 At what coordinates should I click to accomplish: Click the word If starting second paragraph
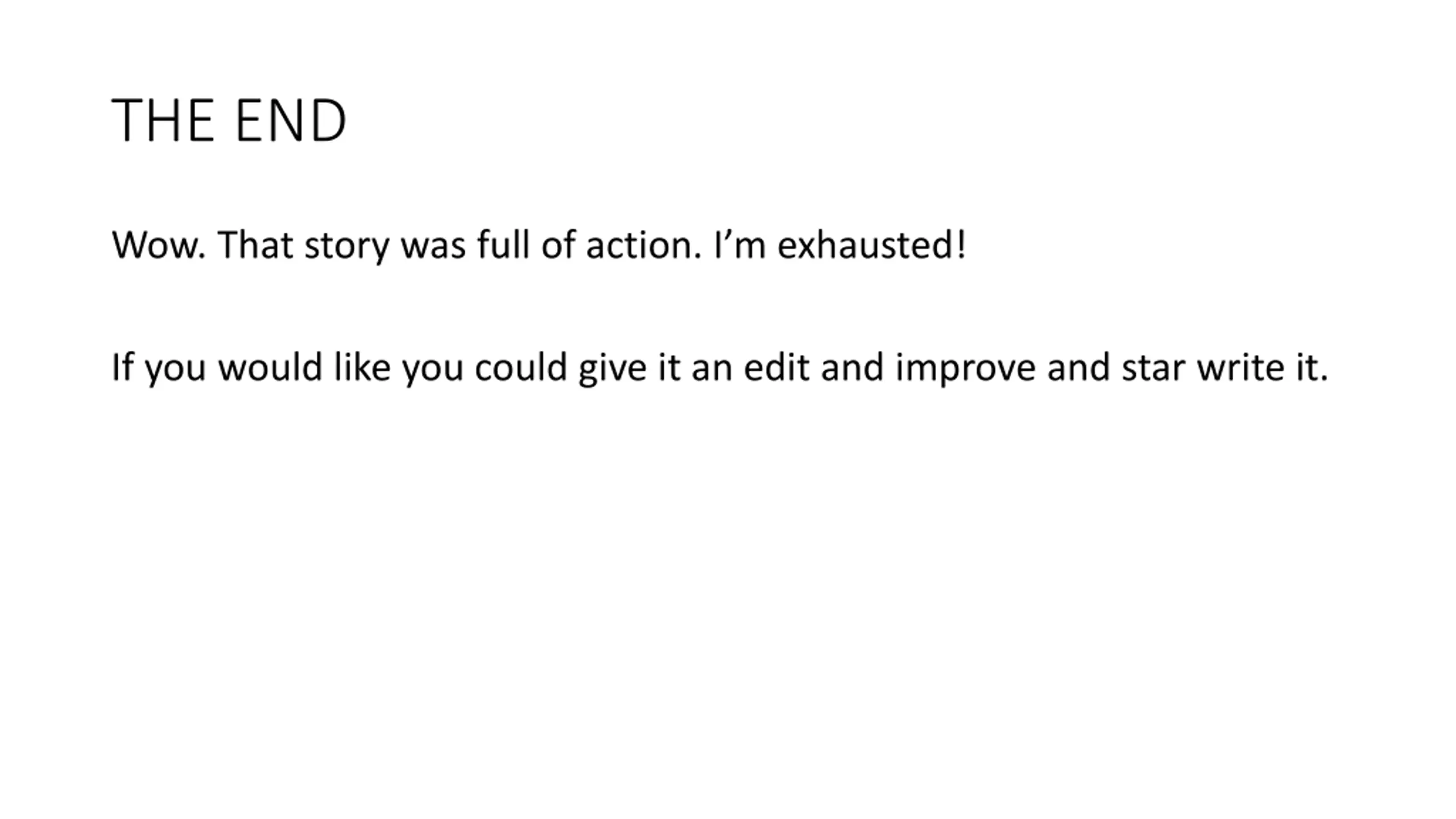(122, 366)
